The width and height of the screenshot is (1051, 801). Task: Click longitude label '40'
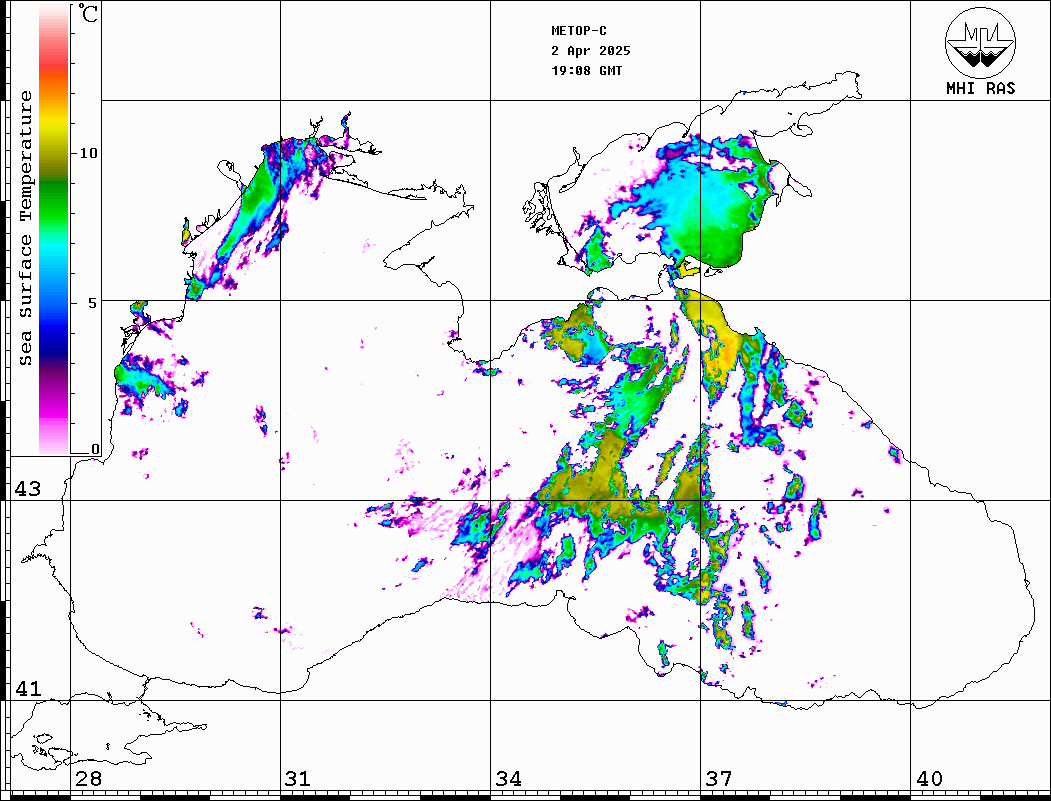coord(929,779)
